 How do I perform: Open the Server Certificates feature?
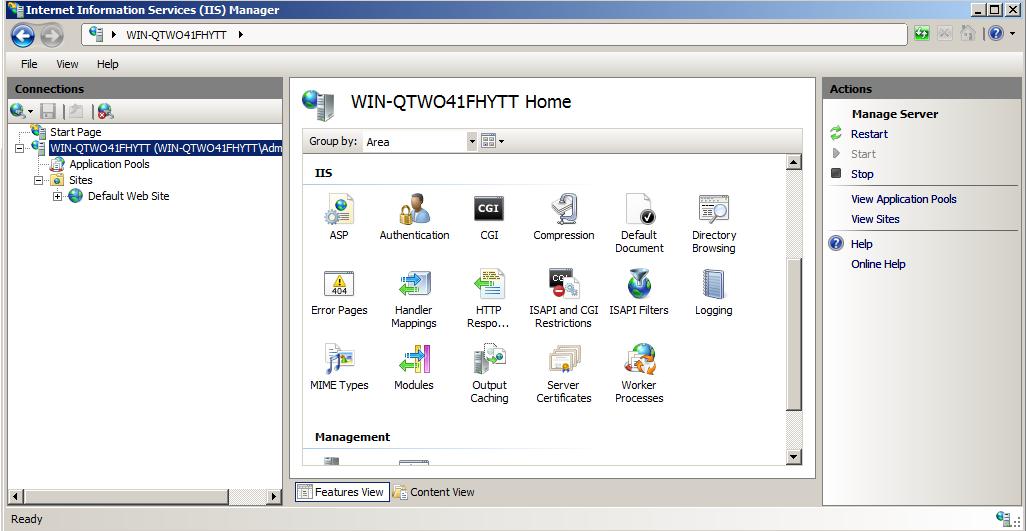tap(563, 374)
